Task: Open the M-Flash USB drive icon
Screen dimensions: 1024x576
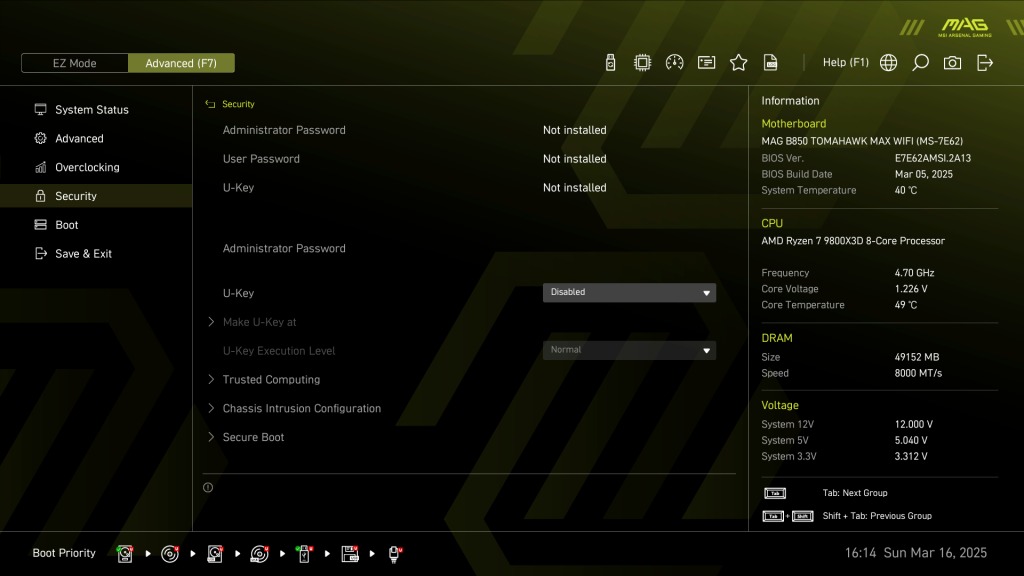Action: point(610,63)
